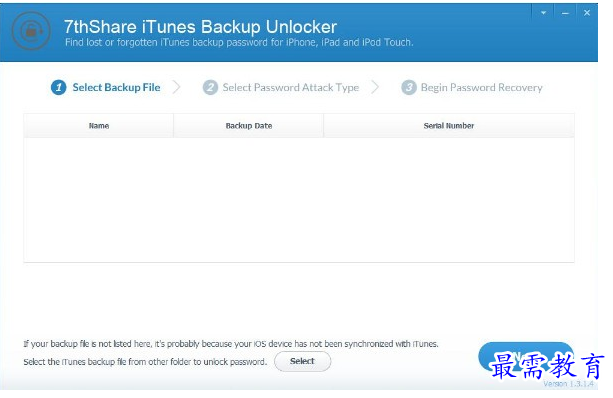This screenshot has height=398, width=613.
Task: Click the step 1 number circle icon
Action: click(x=59, y=87)
